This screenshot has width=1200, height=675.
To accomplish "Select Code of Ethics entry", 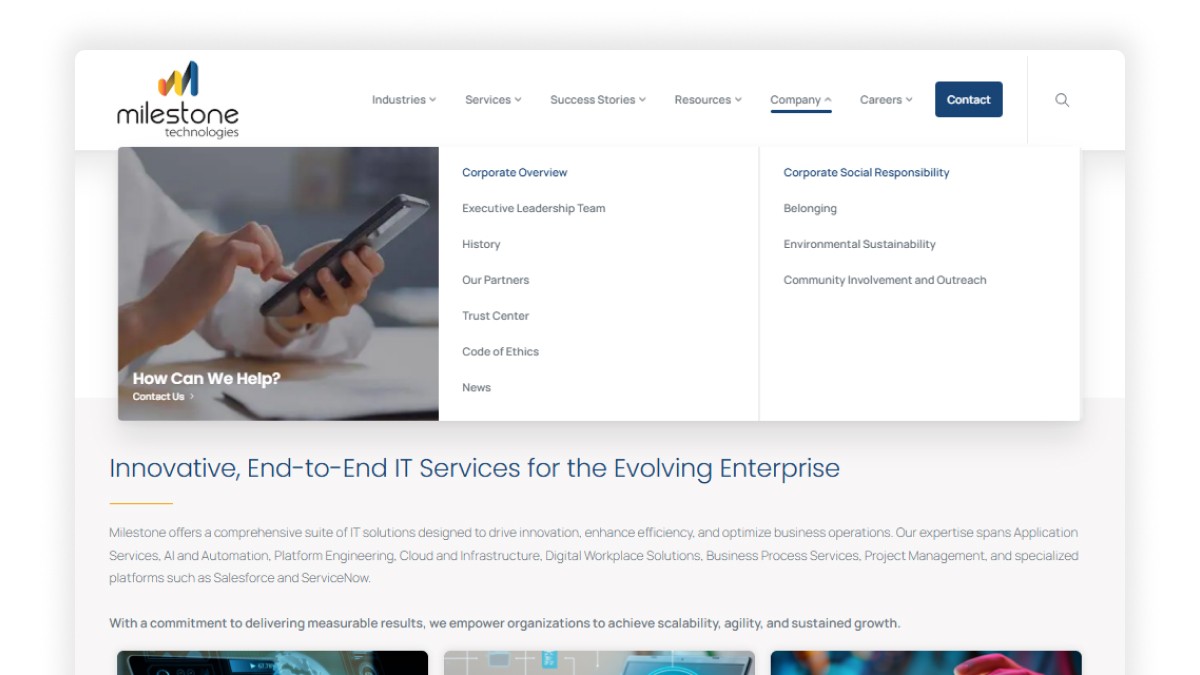I will (x=500, y=352).
